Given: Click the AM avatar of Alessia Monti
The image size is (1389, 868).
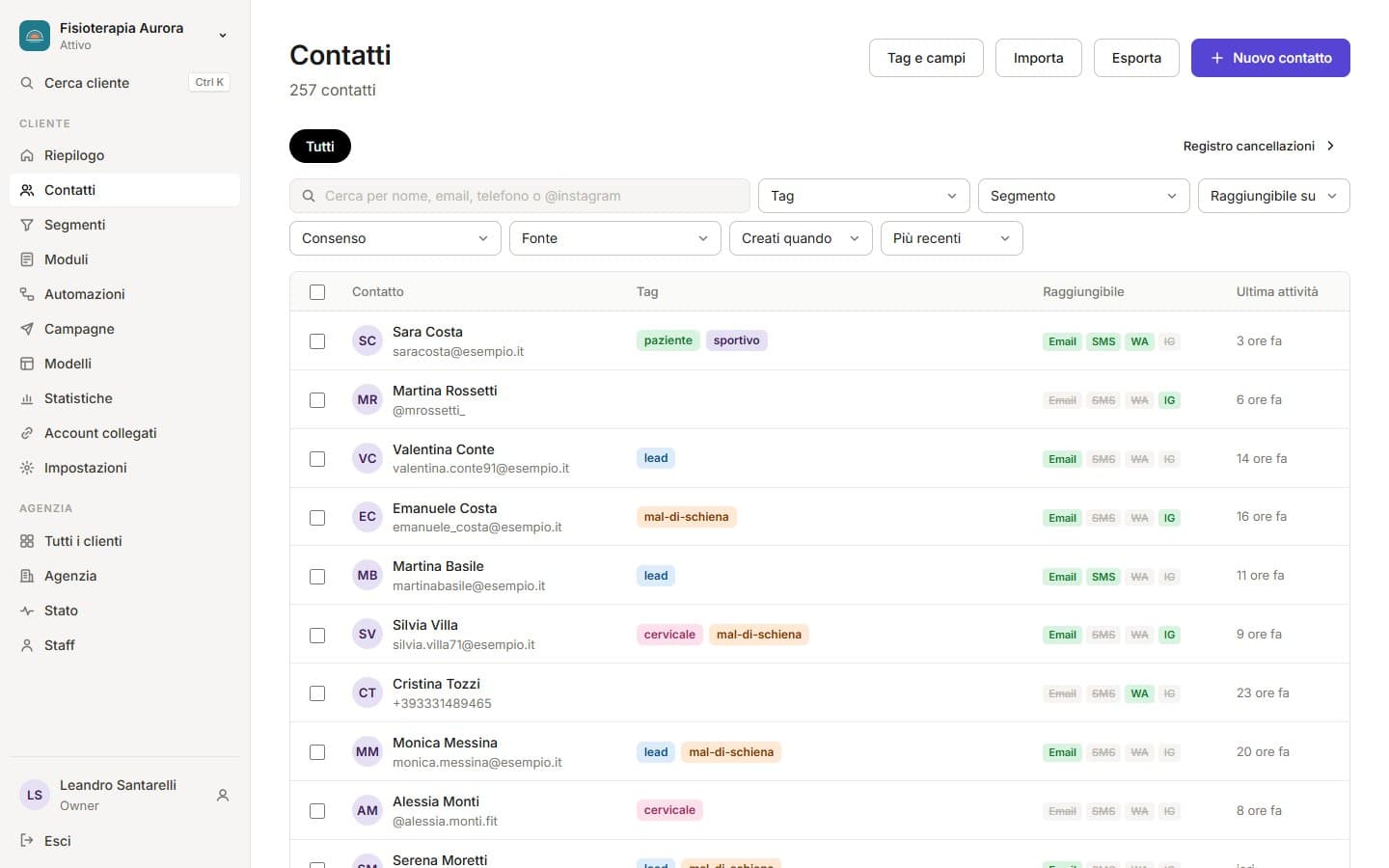Looking at the screenshot, I should point(368,810).
